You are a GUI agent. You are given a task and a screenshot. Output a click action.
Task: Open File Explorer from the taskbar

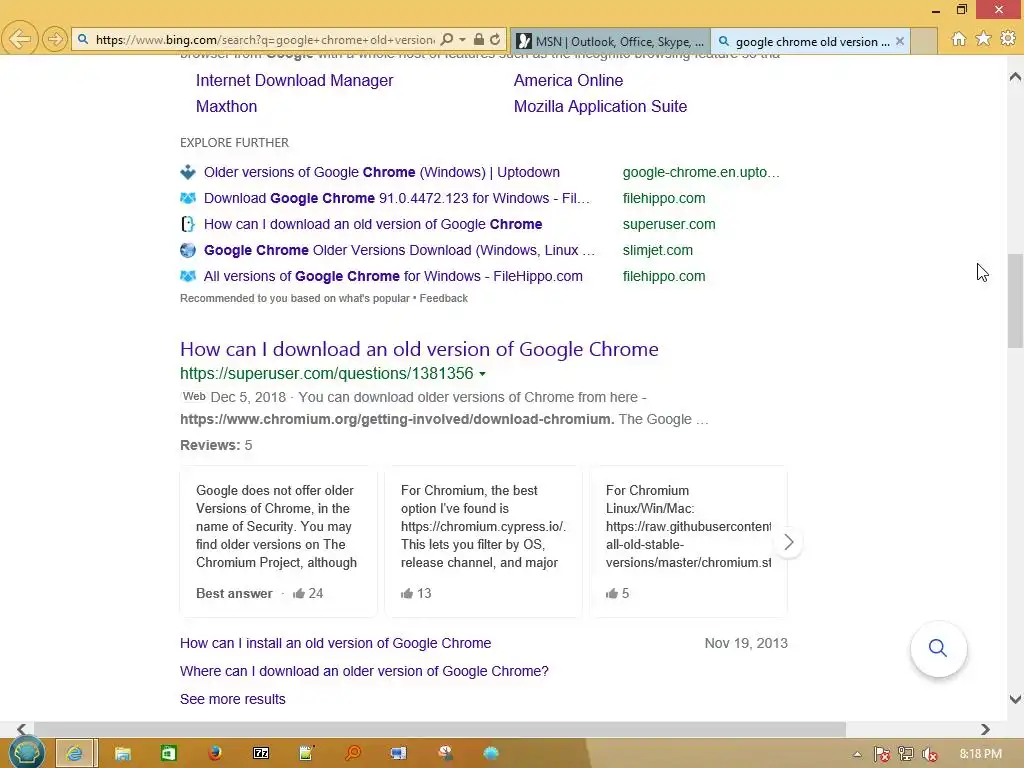(x=123, y=754)
